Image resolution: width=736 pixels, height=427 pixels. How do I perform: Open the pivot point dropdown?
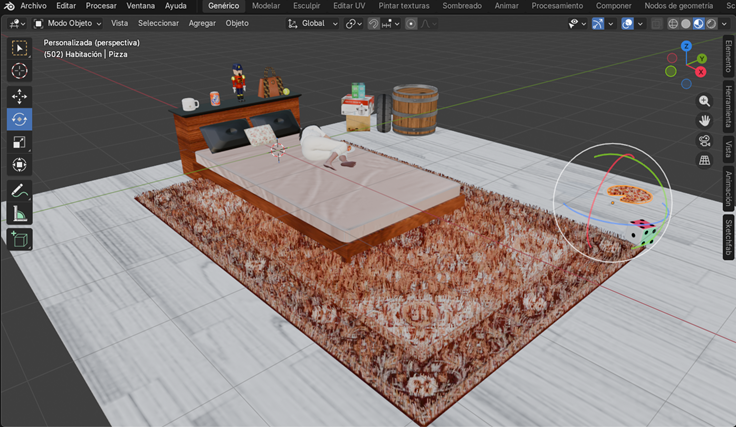pyautogui.click(x=353, y=23)
